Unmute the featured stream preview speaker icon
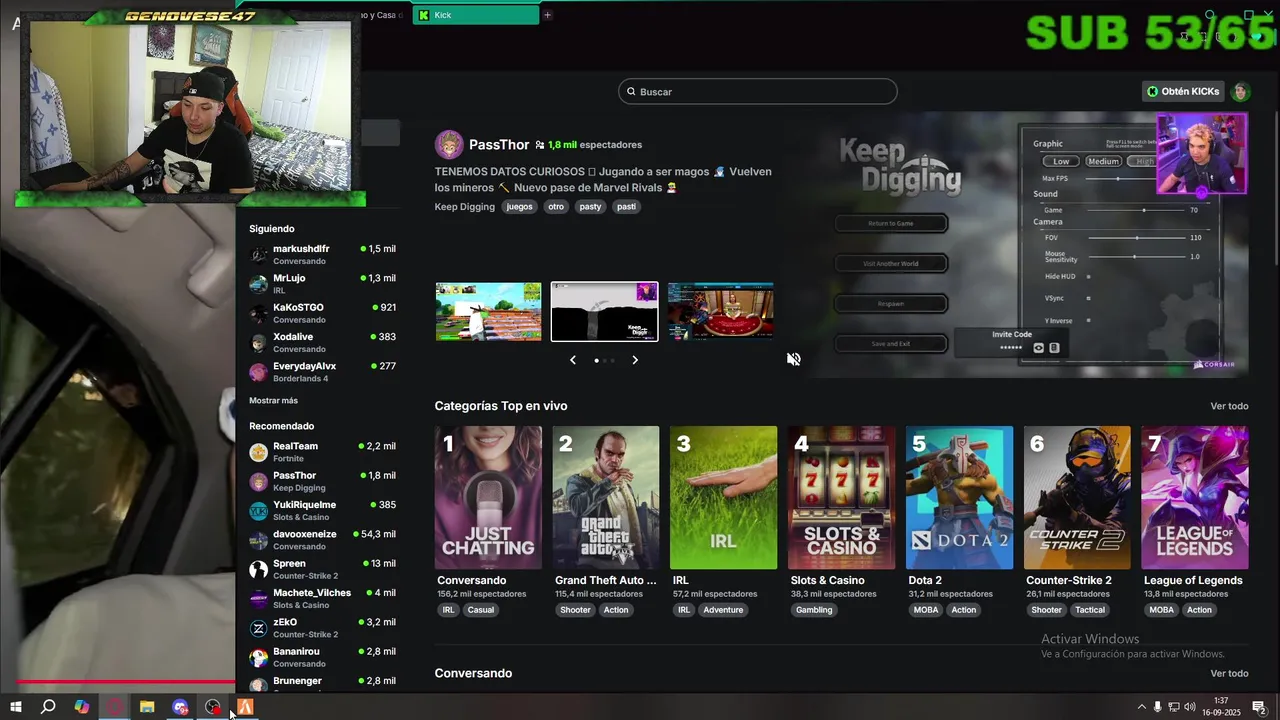Image resolution: width=1280 pixels, height=720 pixels. point(793,359)
